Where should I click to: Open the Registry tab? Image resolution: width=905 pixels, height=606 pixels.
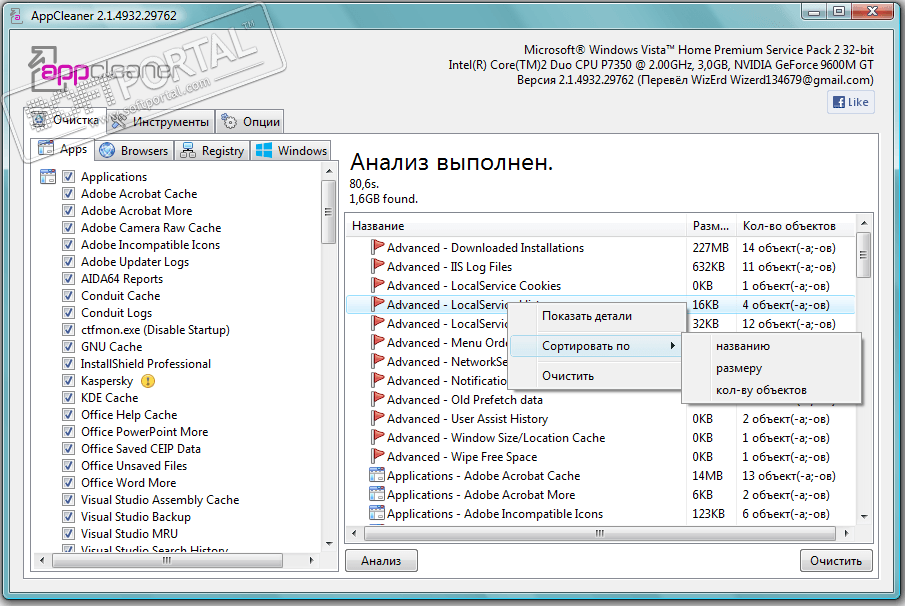click(212, 151)
